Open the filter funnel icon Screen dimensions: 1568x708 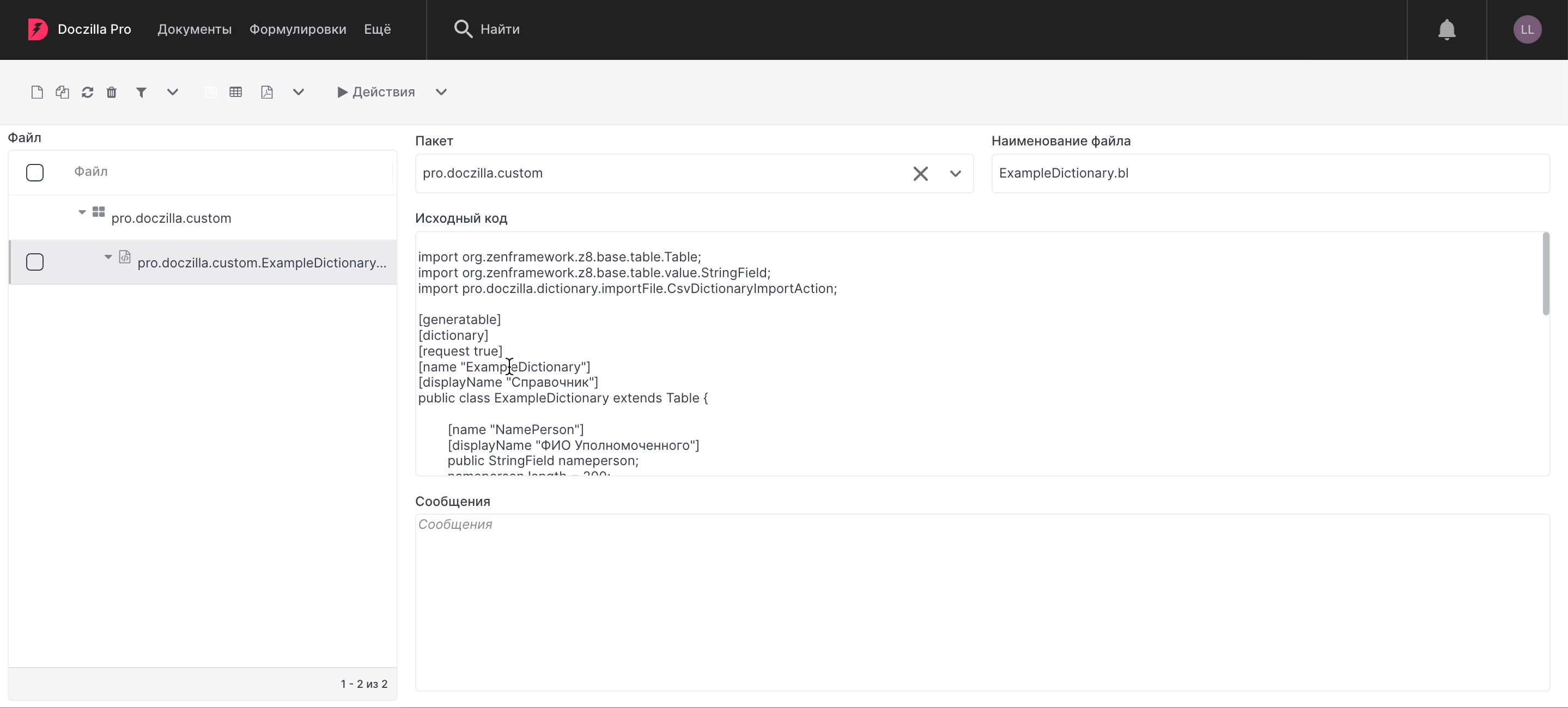pos(141,92)
